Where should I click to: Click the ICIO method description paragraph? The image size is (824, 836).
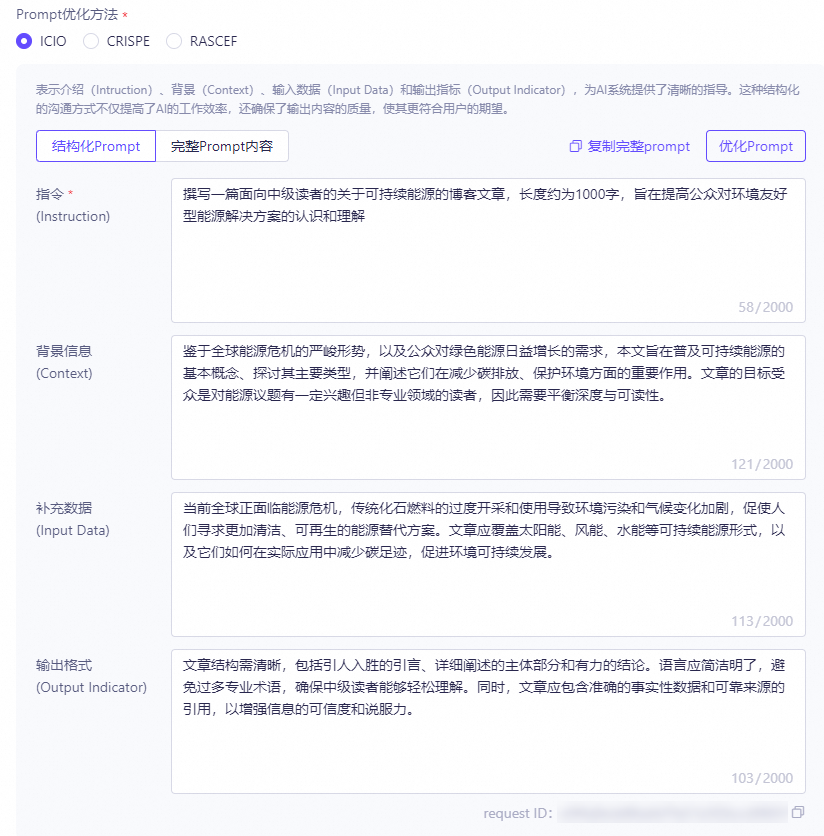(x=418, y=99)
